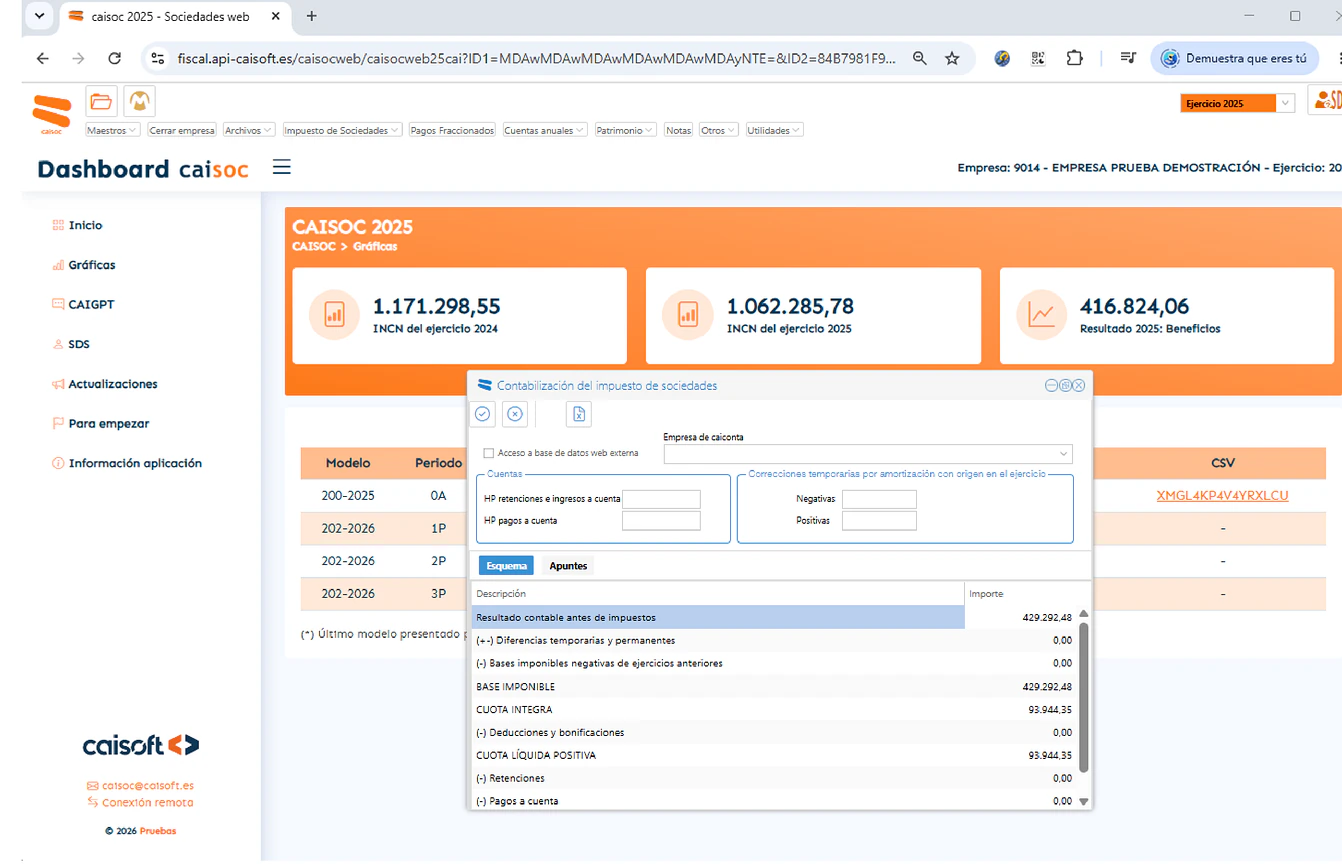
Task: Open the Archivos dropdown menu
Action: point(248,130)
